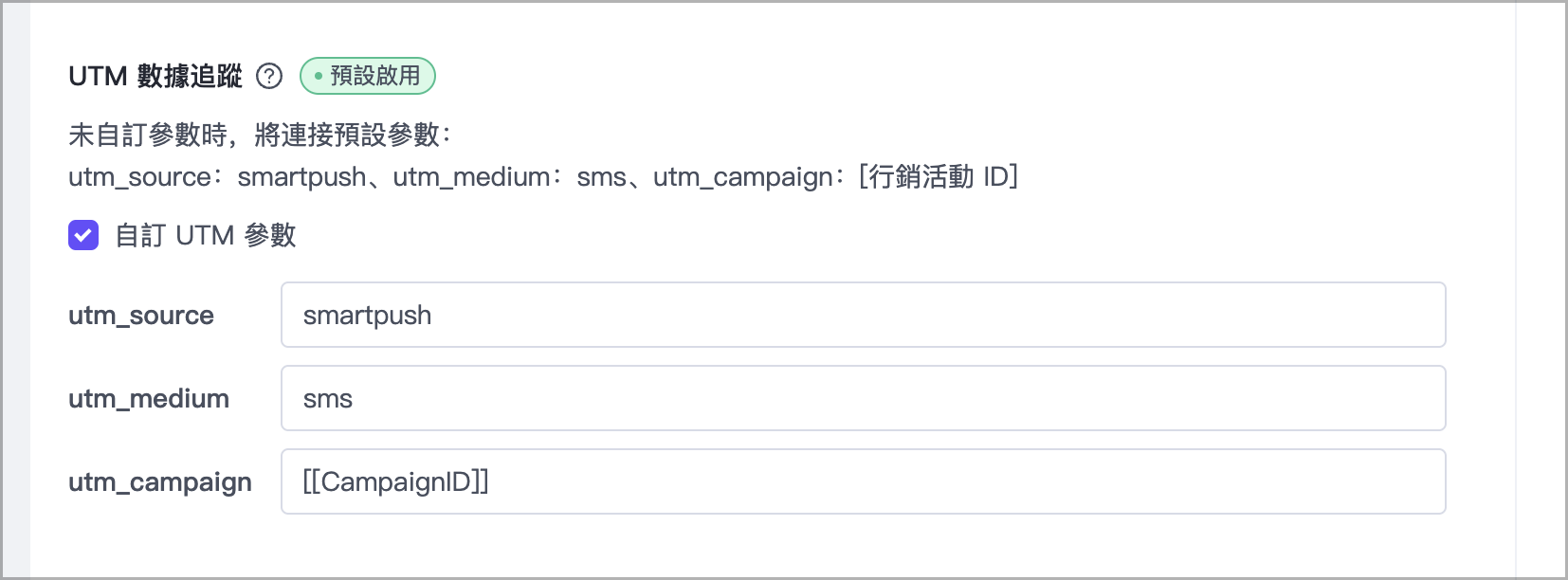Click utm_source in the default parameters description
This screenshot has width=1568, height=580.
[140, 177]
